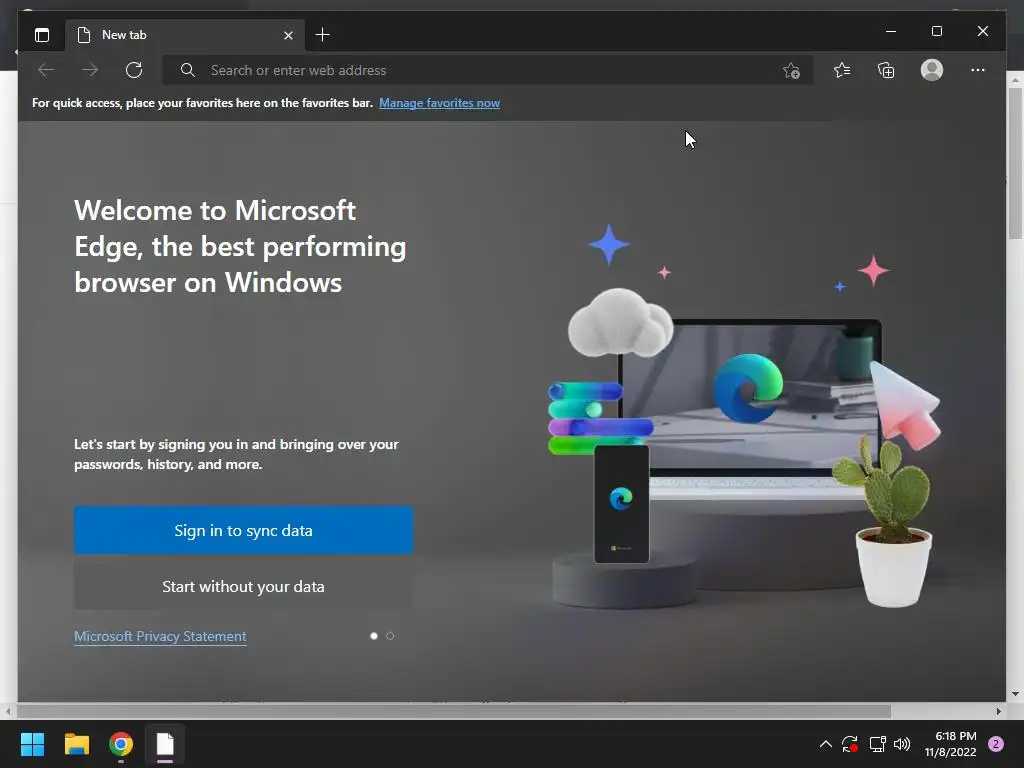Minimize the Edge browser window

point(891,31)
